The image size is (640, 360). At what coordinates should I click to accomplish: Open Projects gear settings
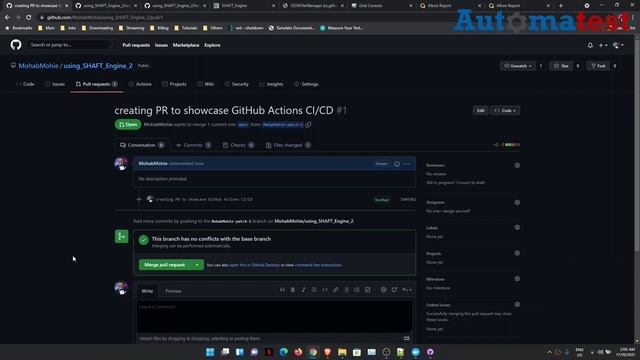coord(517,253)
